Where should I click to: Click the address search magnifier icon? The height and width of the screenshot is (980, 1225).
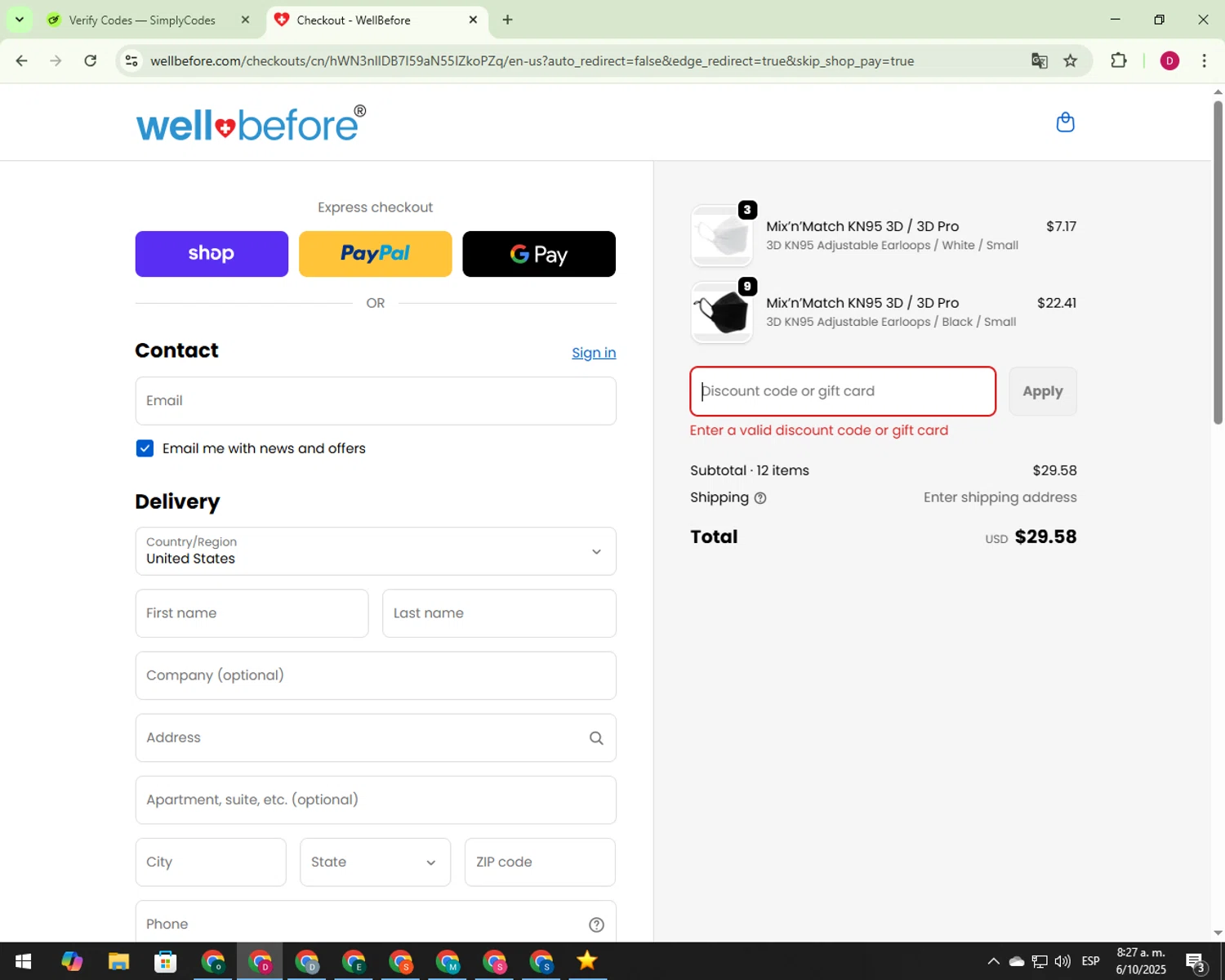click(x=596, y=738)
